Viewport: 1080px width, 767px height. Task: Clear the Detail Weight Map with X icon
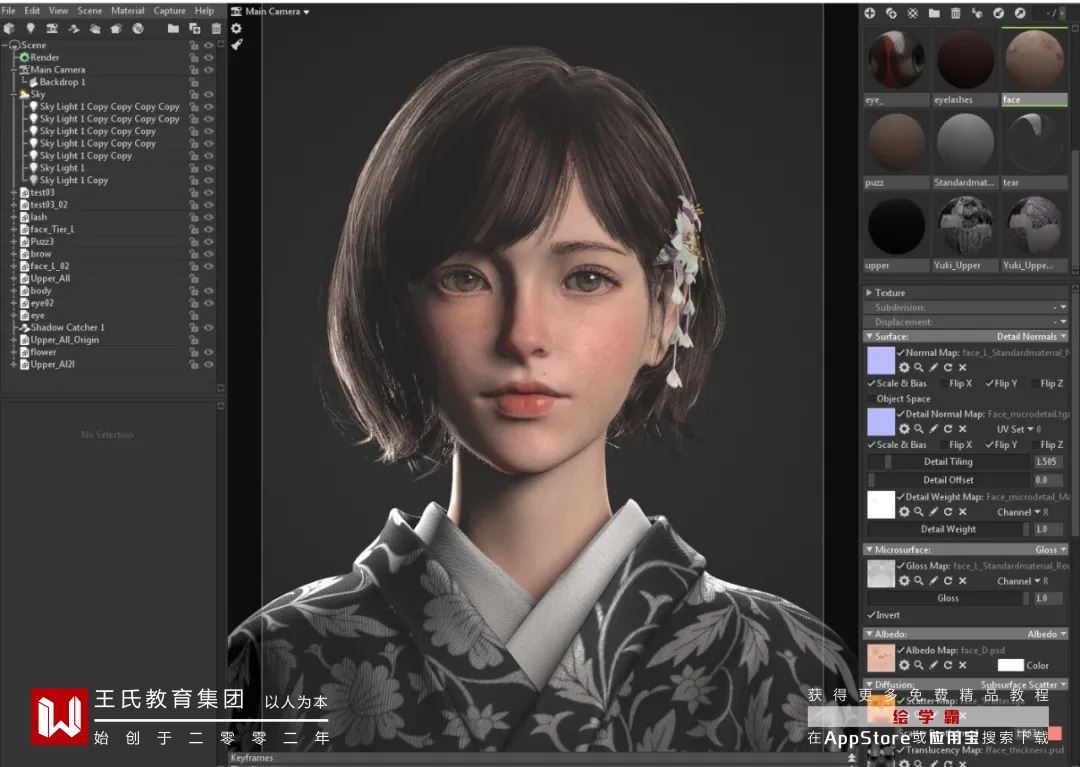(963, 512)
